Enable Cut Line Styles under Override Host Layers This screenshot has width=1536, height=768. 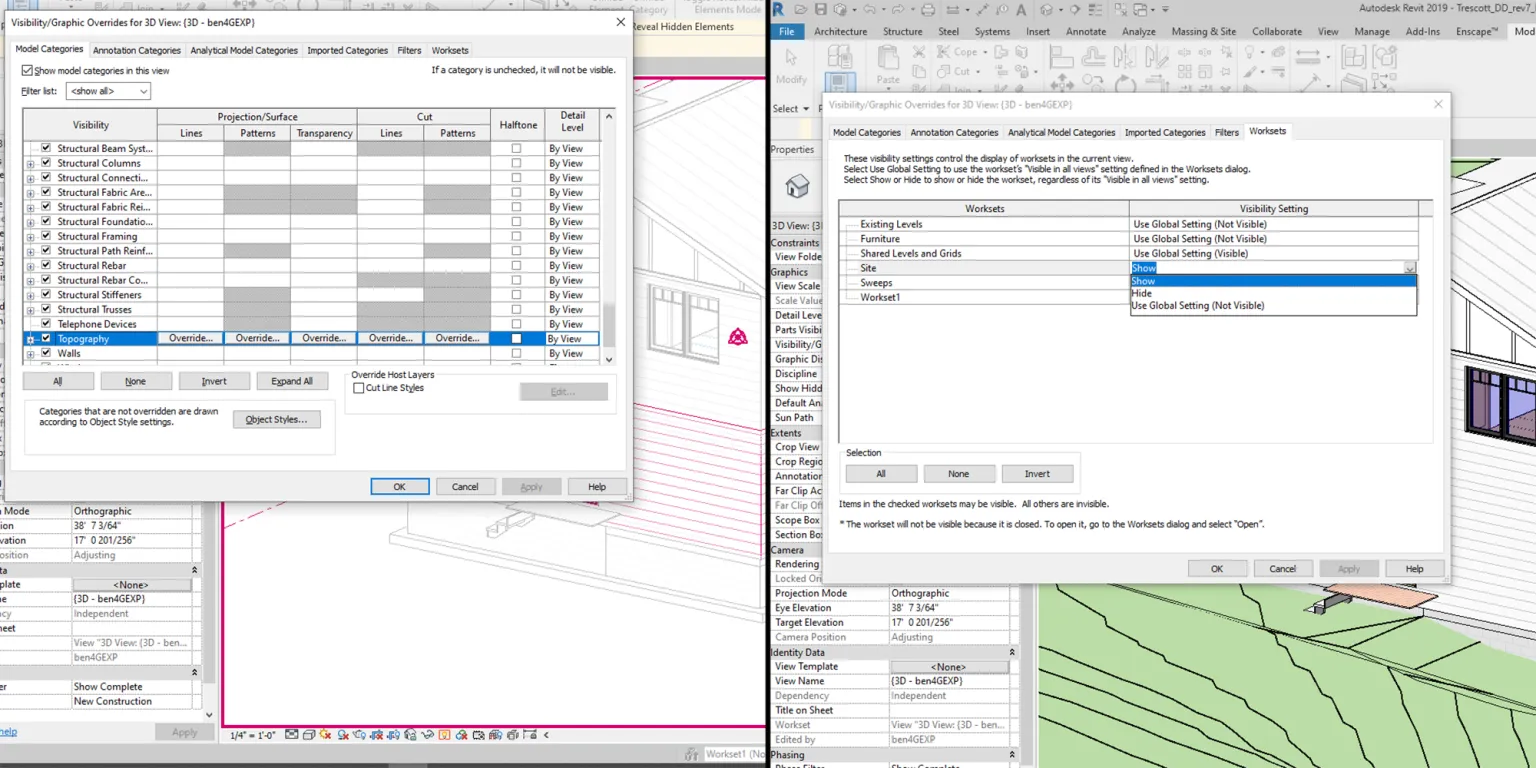point(358,388)
